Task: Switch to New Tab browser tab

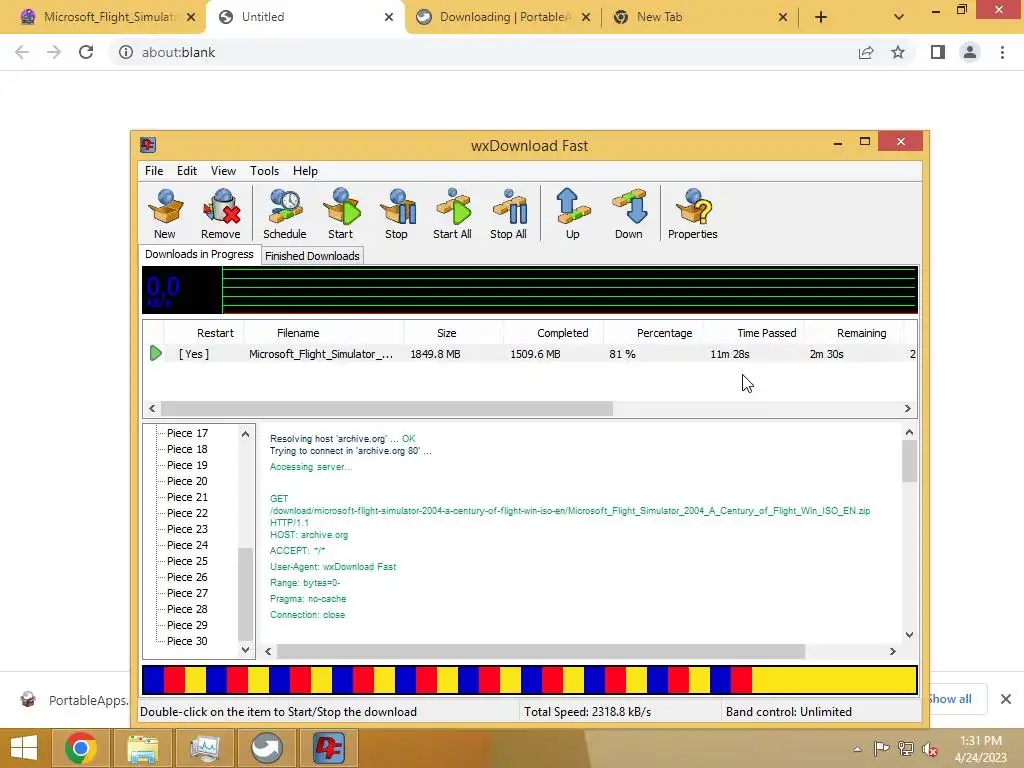Action: (699, 17)
